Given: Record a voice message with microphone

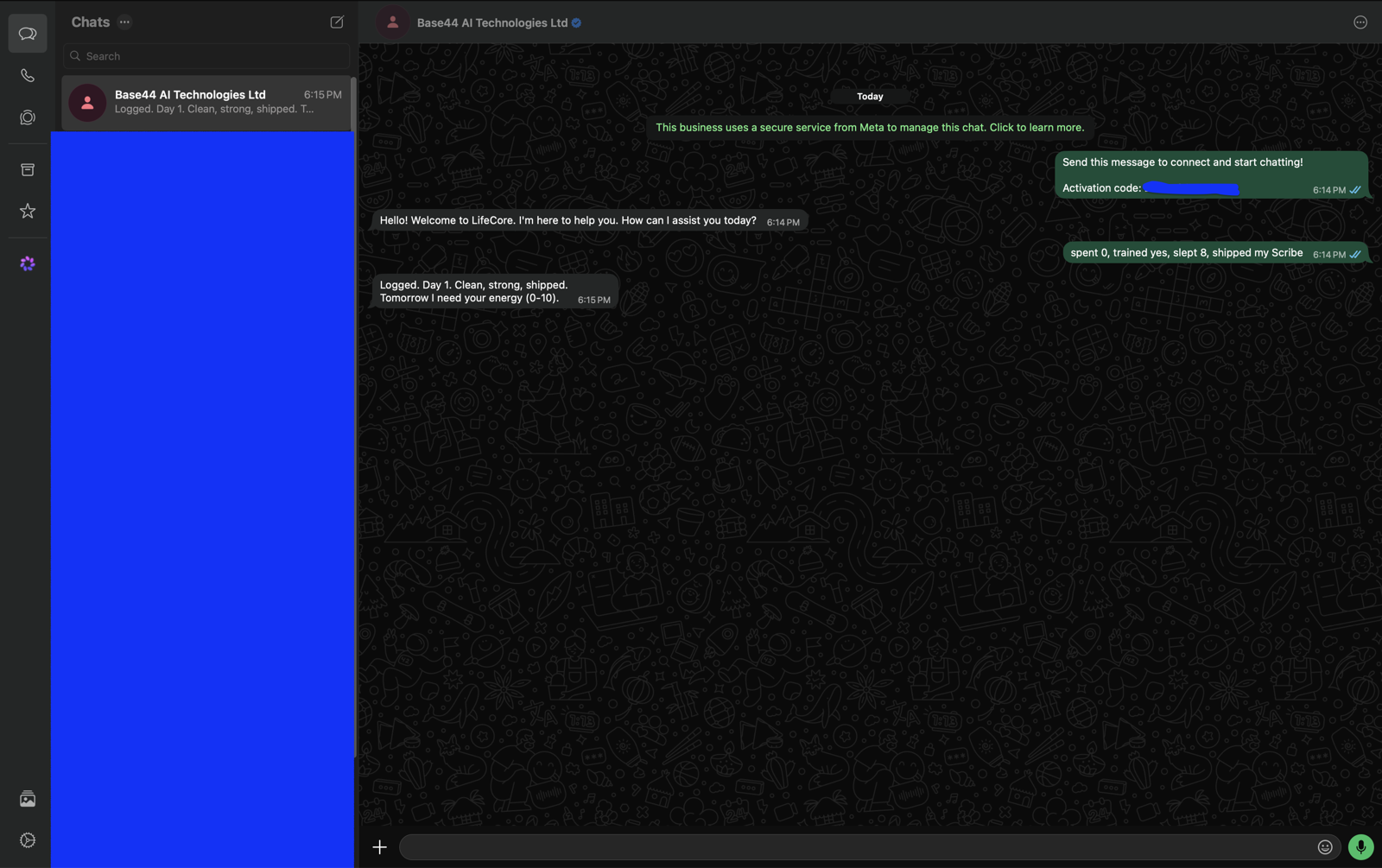Looking at the screenshot, I should tap(1360, 847).
